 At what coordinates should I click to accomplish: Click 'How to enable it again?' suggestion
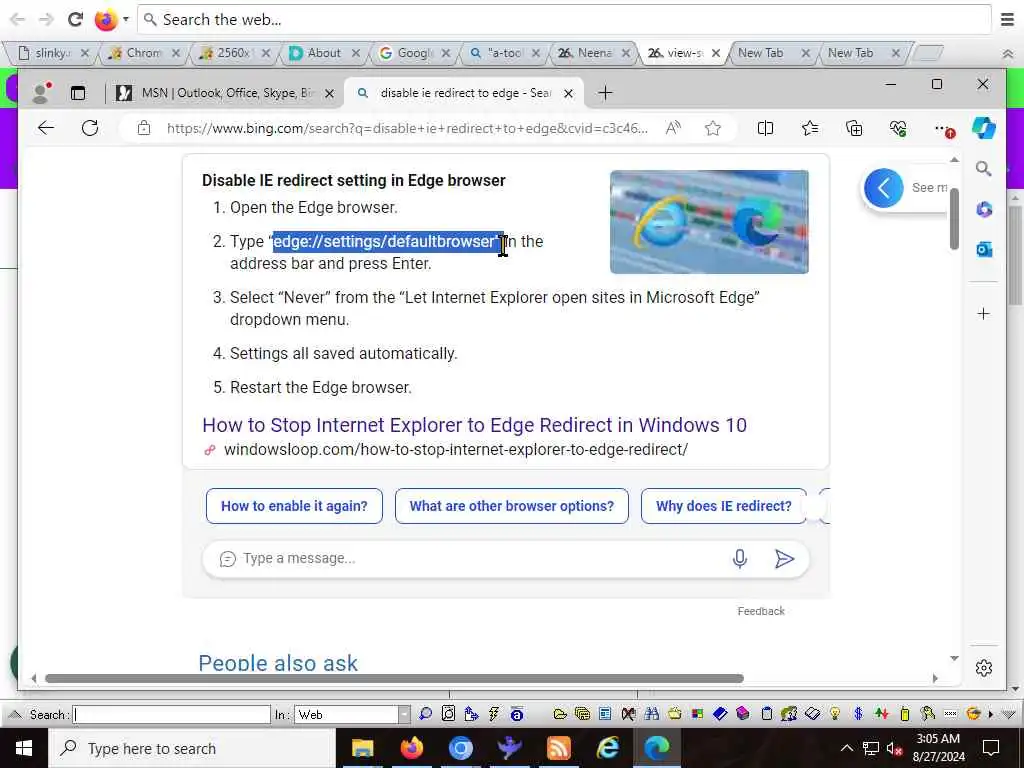(294, 506)
